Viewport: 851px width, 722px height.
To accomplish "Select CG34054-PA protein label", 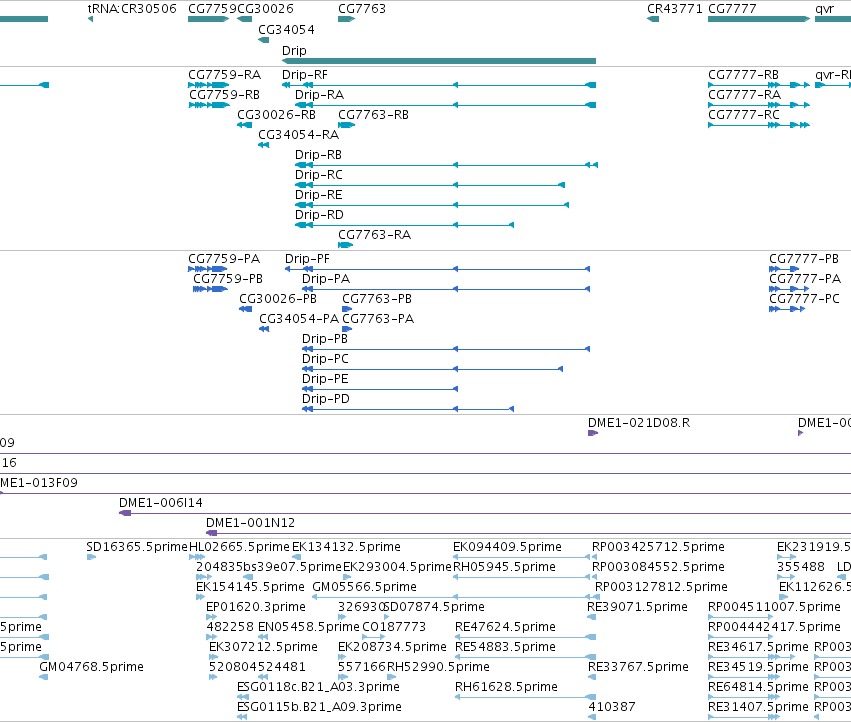I will coord(299,319).
